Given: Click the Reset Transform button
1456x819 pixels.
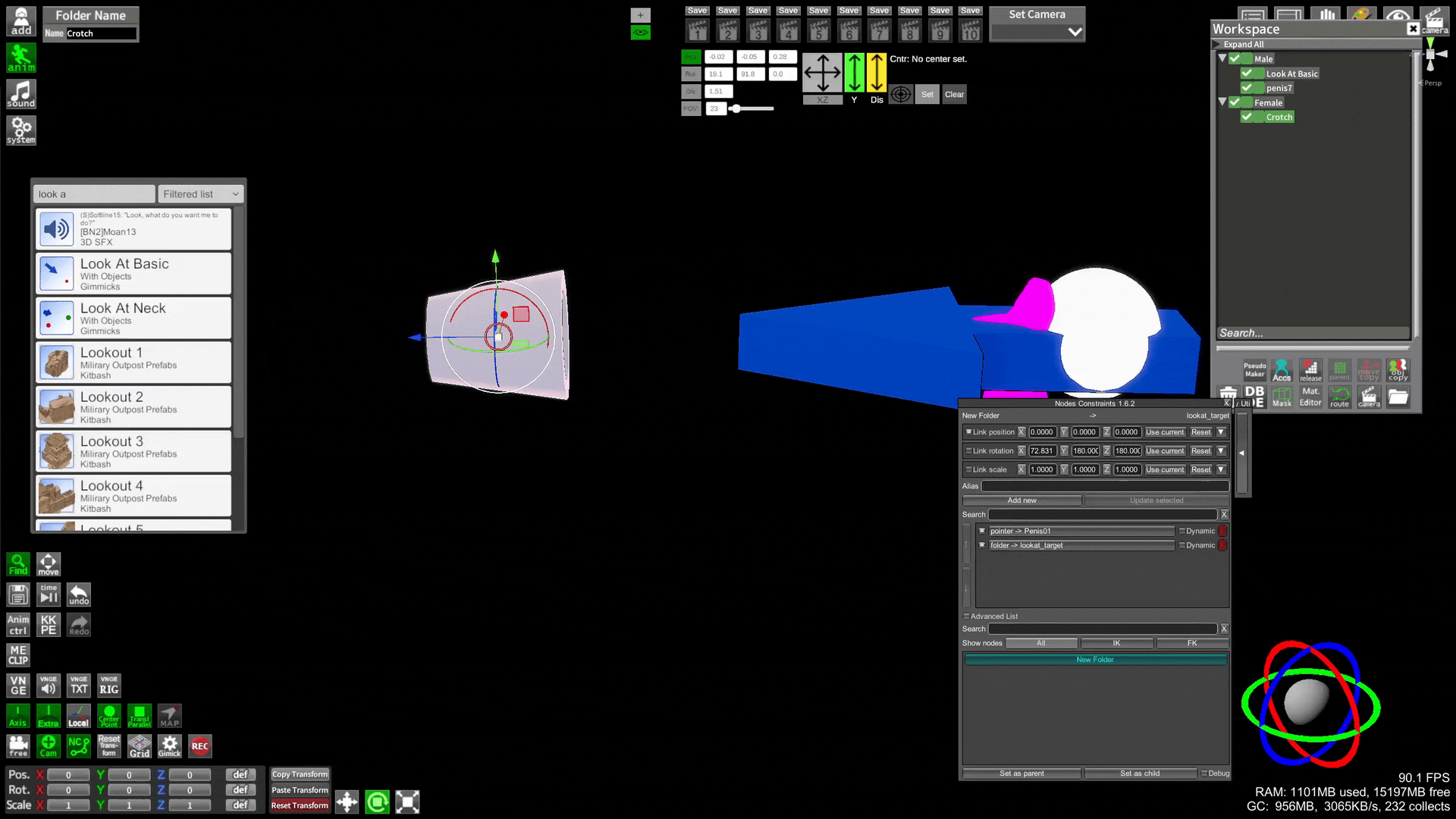Looking at the screenshot, I should tap(300, 805).
